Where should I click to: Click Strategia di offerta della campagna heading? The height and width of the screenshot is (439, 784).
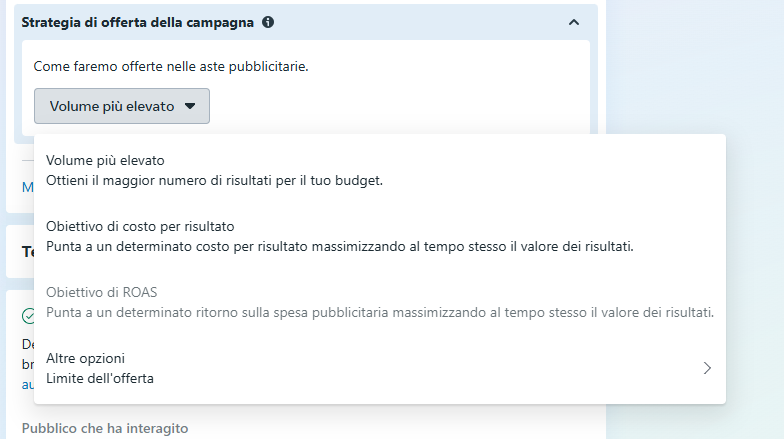pos(138,22)
